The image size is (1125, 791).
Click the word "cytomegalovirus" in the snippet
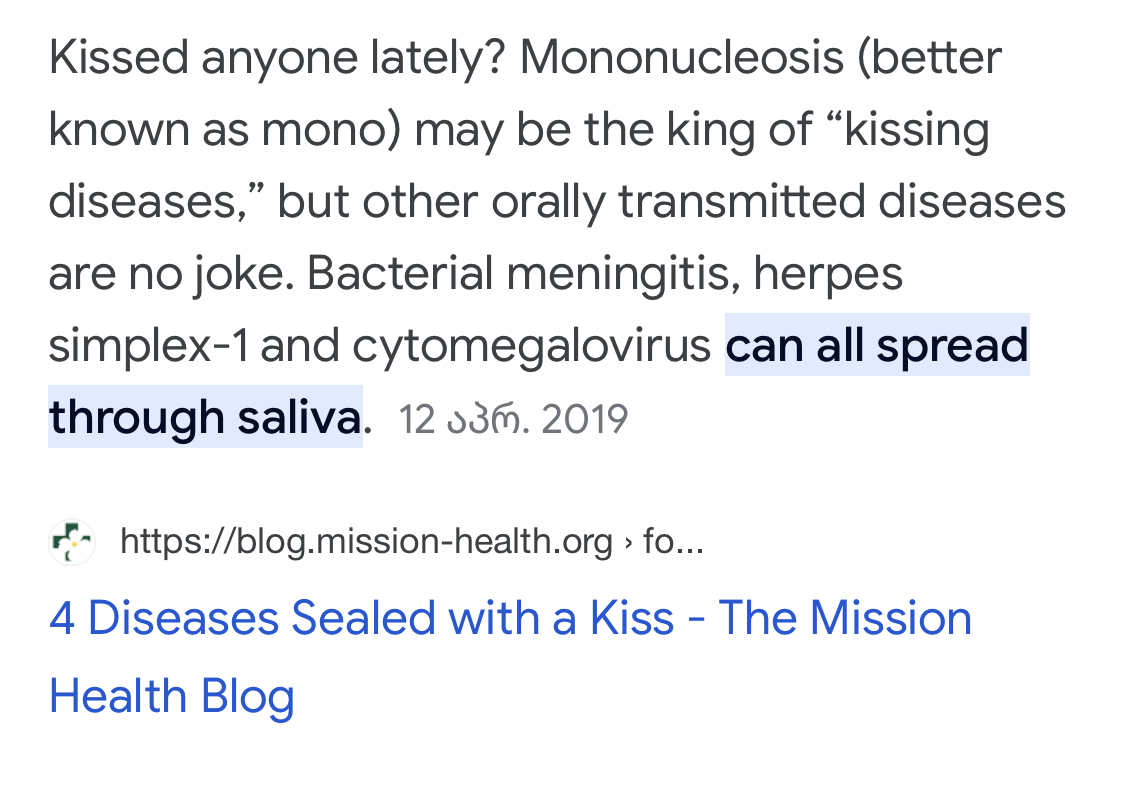531,346
